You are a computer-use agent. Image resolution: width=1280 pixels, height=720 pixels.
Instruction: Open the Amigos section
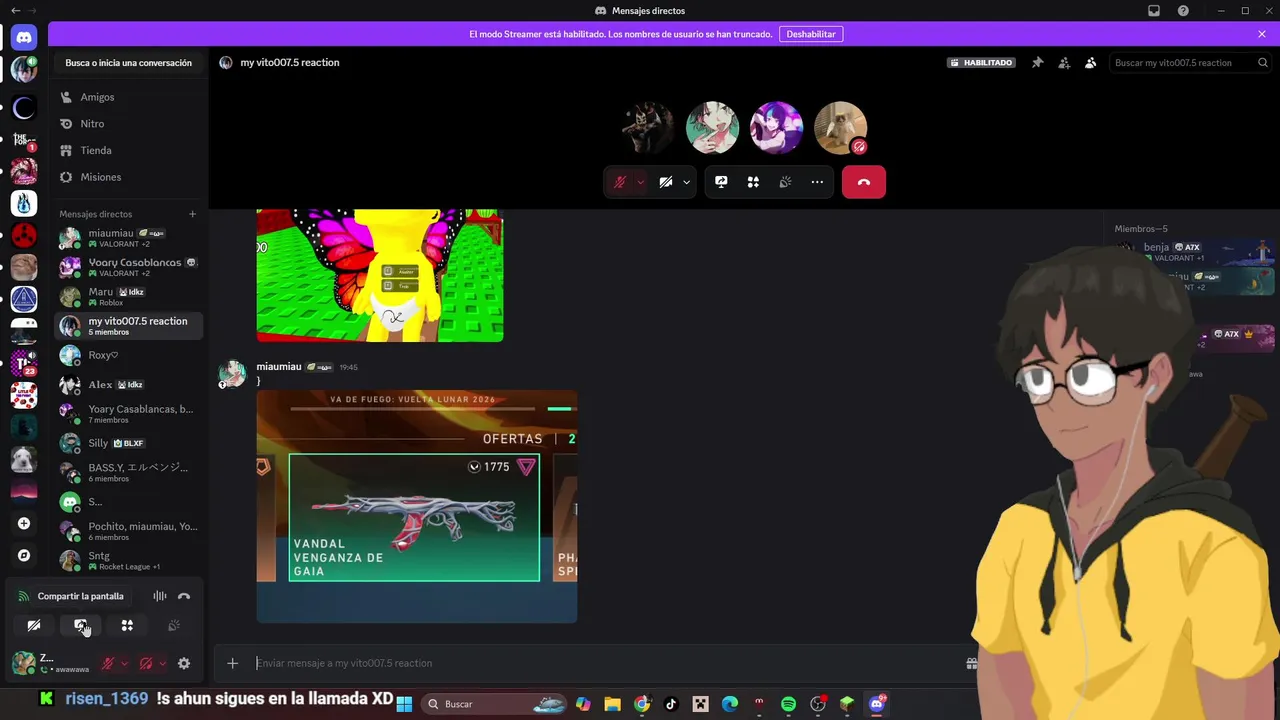point(128,97)
